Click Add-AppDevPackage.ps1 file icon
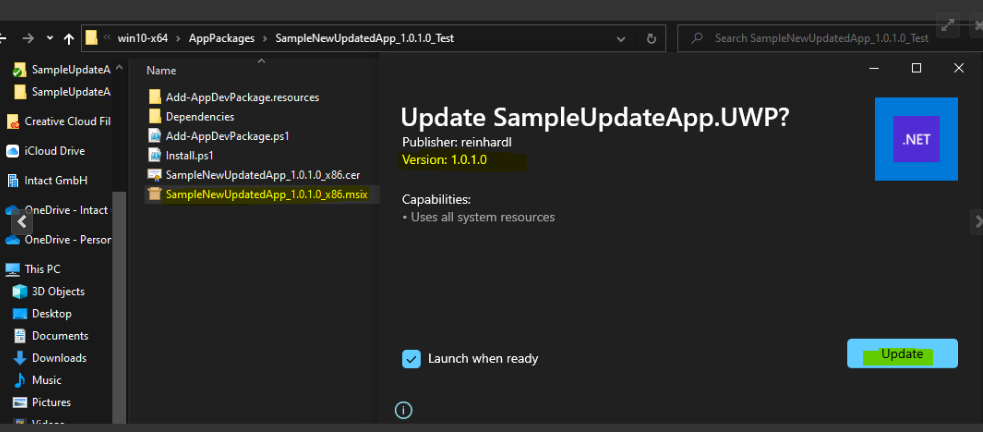The height and width of the screenshot is (432, 983). point(155,136)
